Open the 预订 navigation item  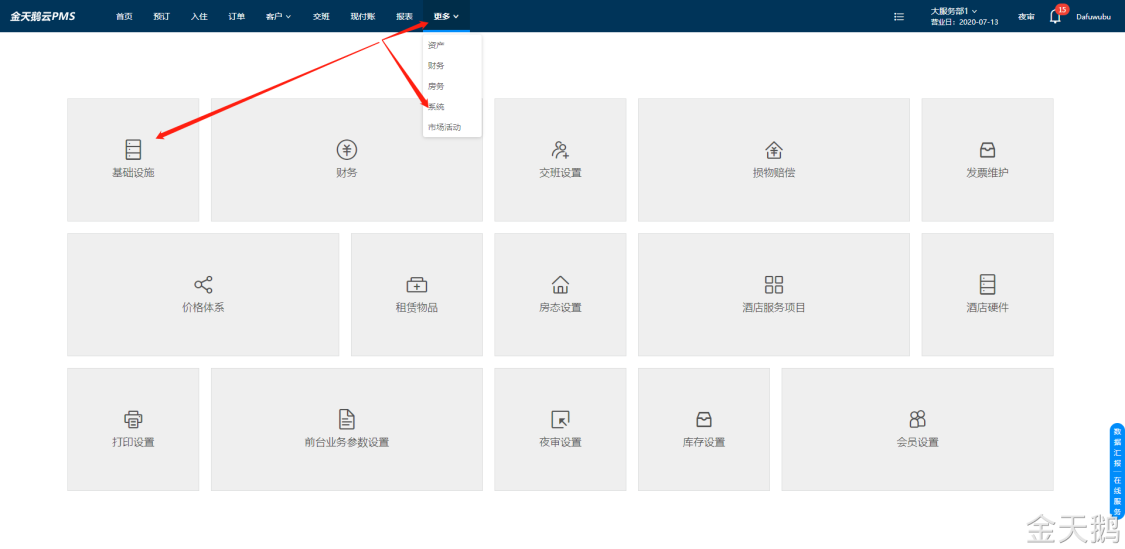pos(161,16)
